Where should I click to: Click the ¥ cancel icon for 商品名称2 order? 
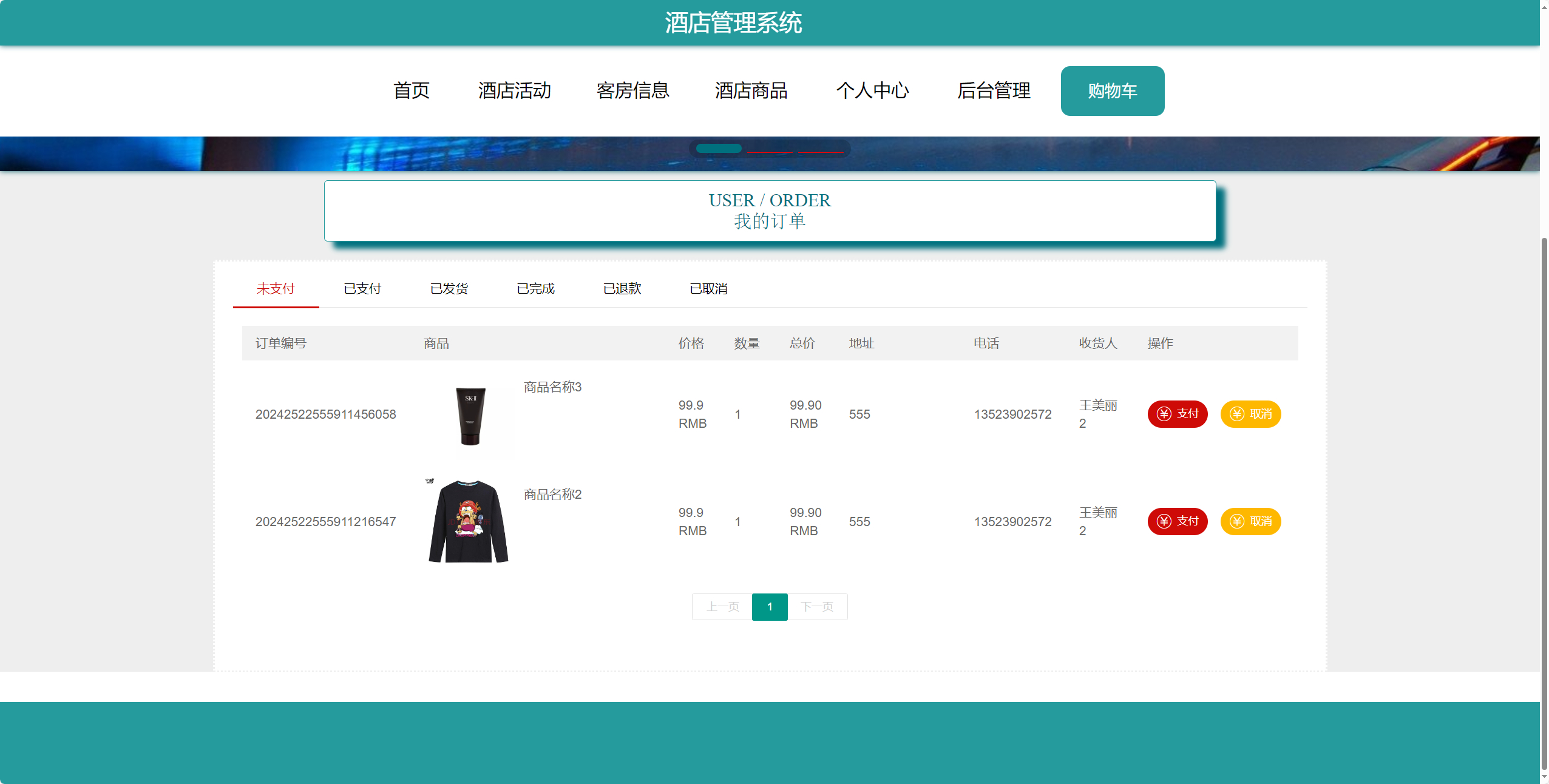(1238, 521)
